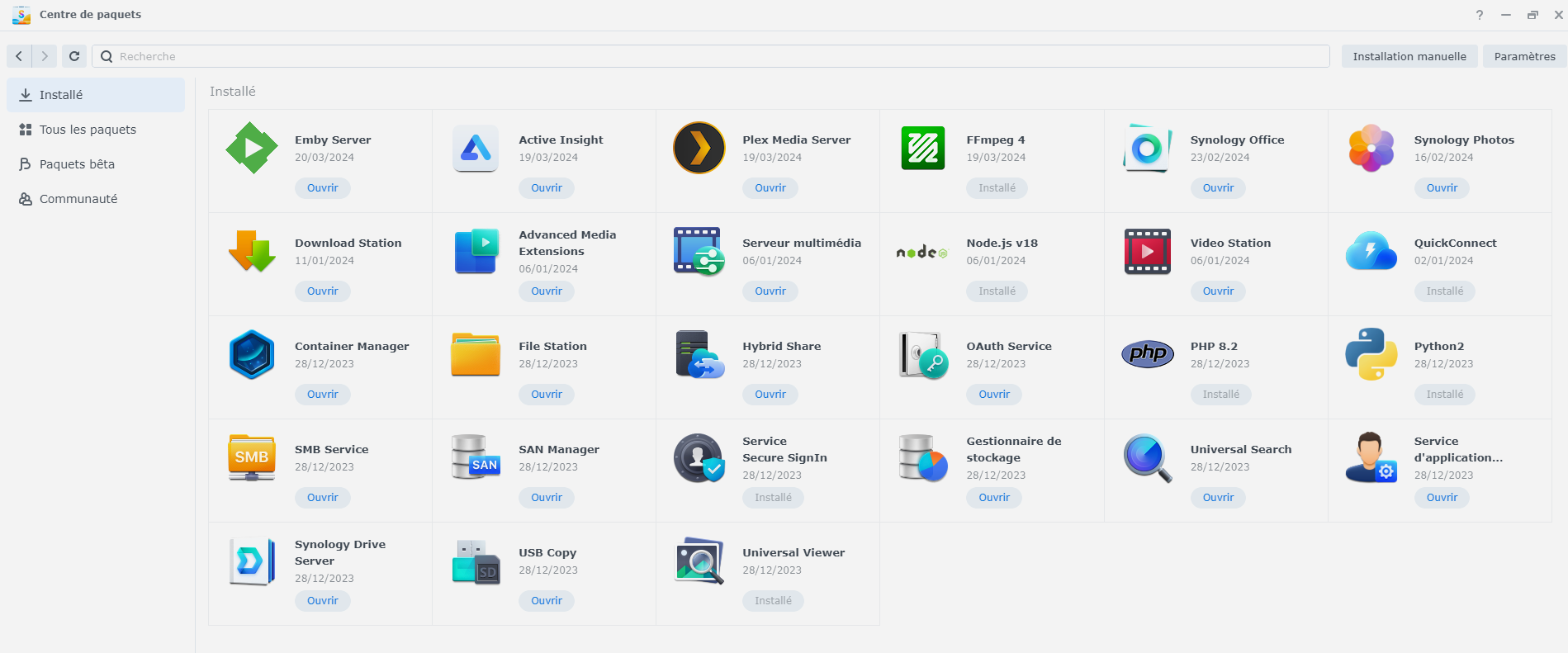Image resolution: width=1568 pixels, height=653 pixels.
Task: Open File Station with Ouvrir
Action: point(547,395)
